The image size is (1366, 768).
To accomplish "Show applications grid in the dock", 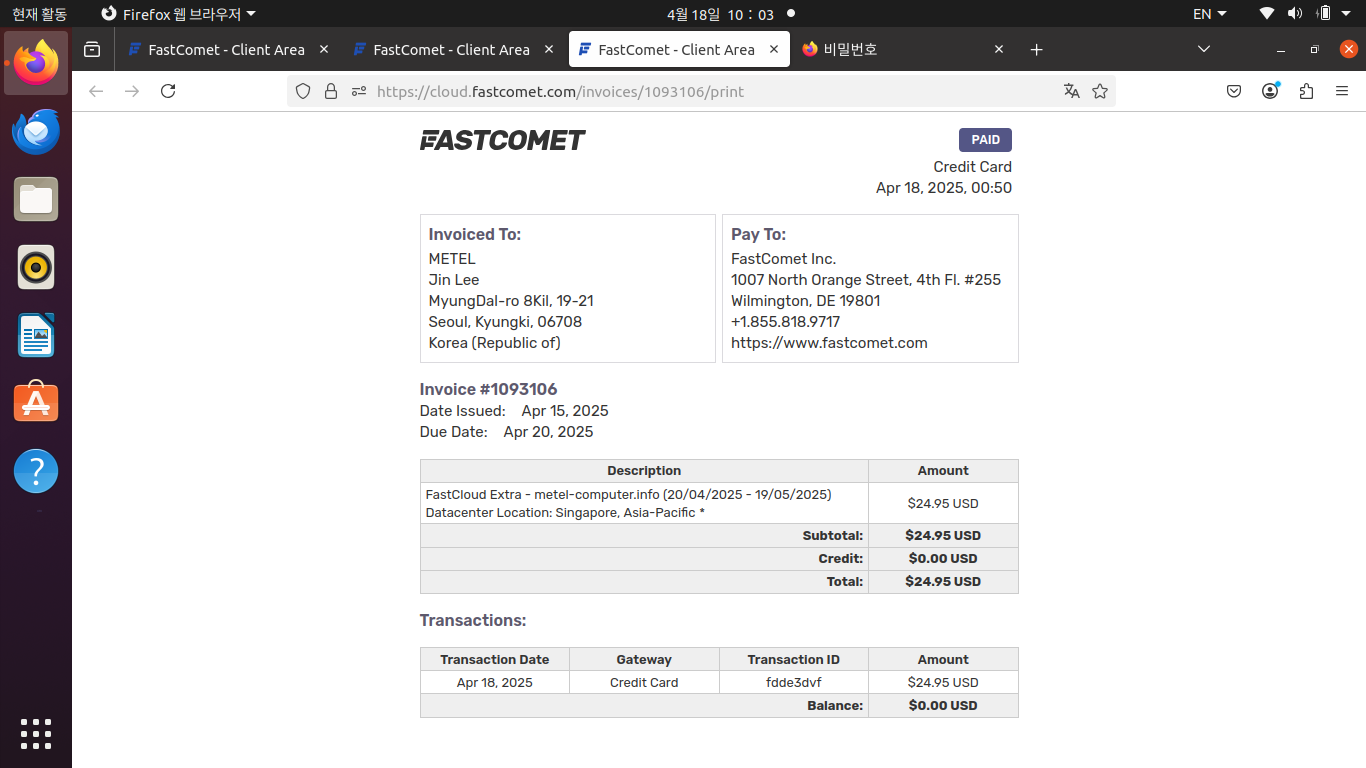I will click(36, 733).
